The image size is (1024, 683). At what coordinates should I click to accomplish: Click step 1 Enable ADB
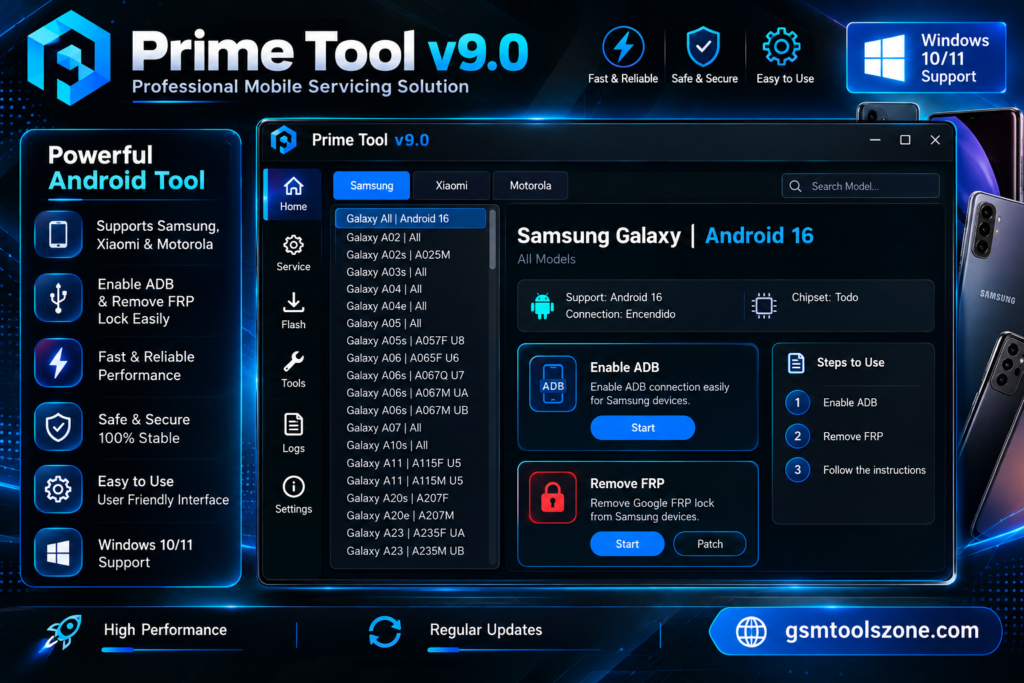[831, 402]
